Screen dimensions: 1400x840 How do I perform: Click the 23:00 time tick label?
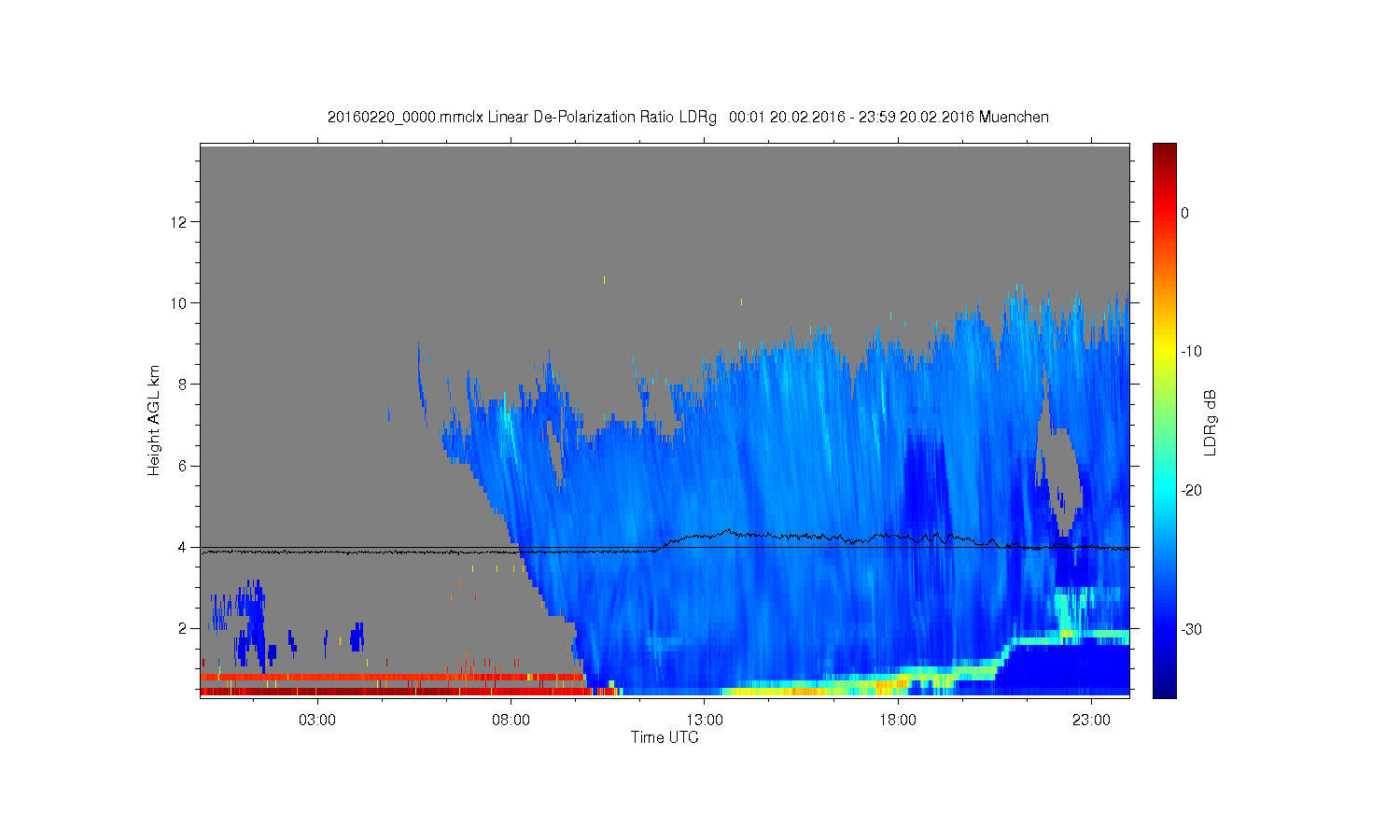[1091, 721]
